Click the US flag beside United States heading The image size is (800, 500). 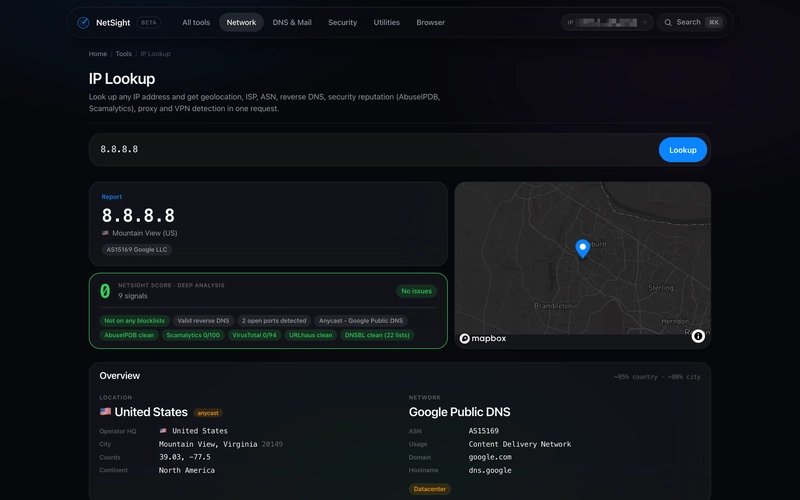click(x=106, y=411)
